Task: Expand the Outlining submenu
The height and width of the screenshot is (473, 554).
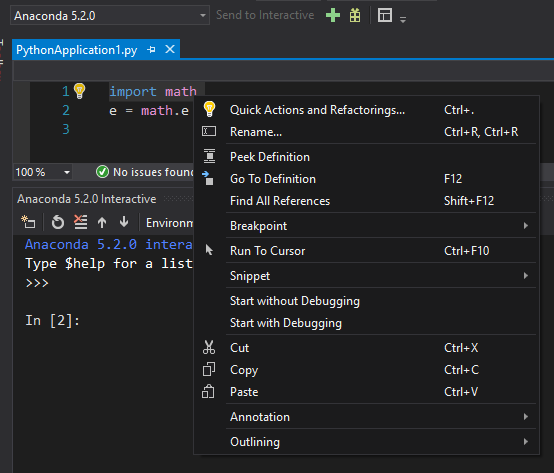Action: [x=366, y=442]
